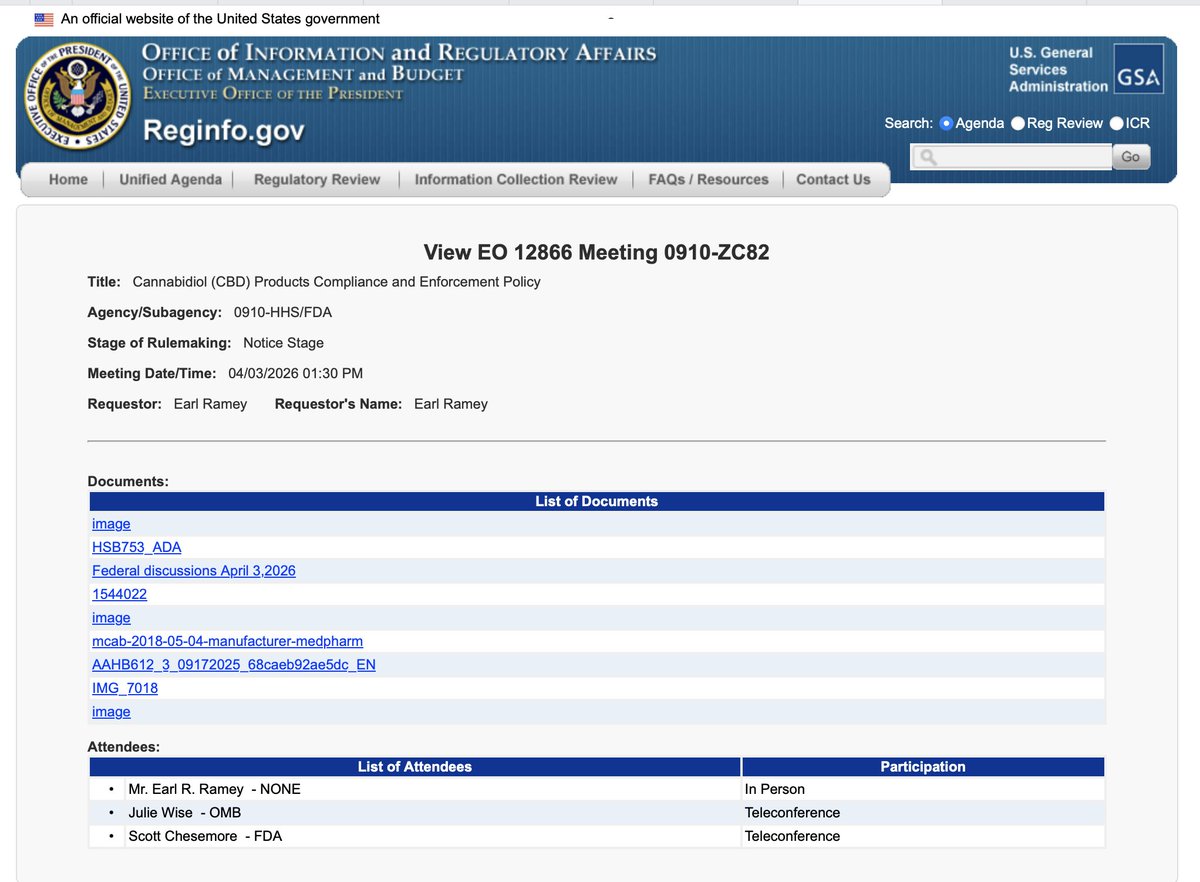Click attendee Scott Chesemore - FDA

pos(205,836)
